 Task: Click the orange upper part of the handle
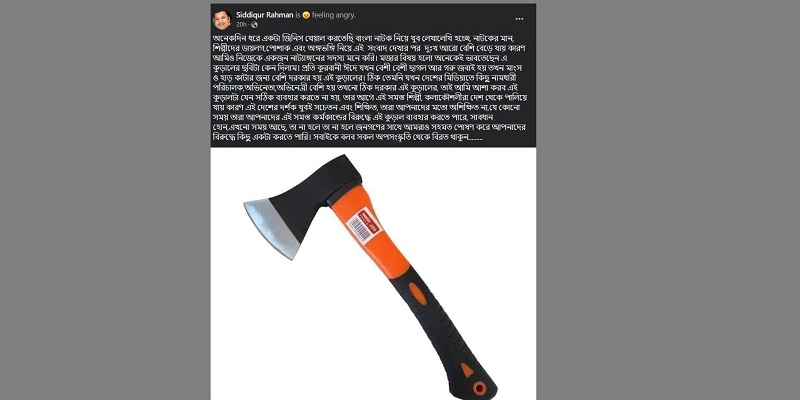368,230
